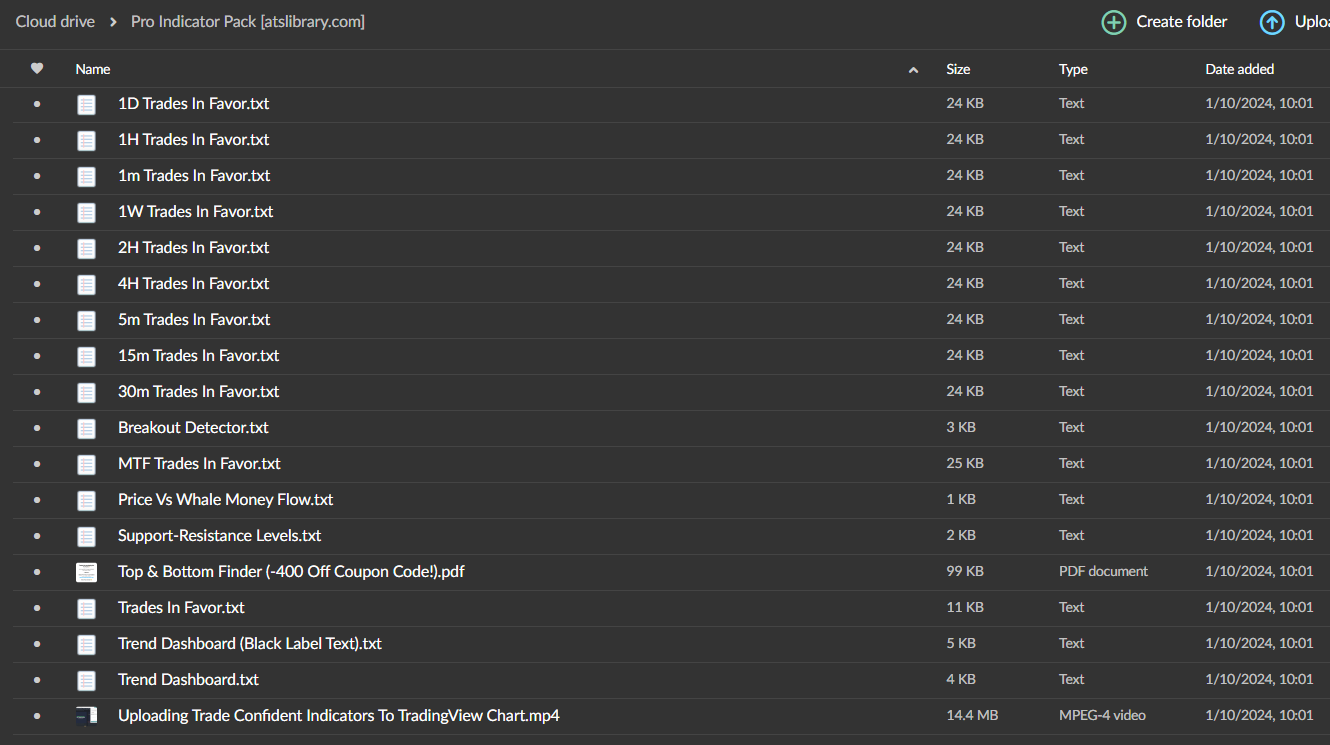This screenshot has width=1330, height=745.
Task: Click the text file icon for Breakout Detector.txt
Action: [x=87, y=428]
